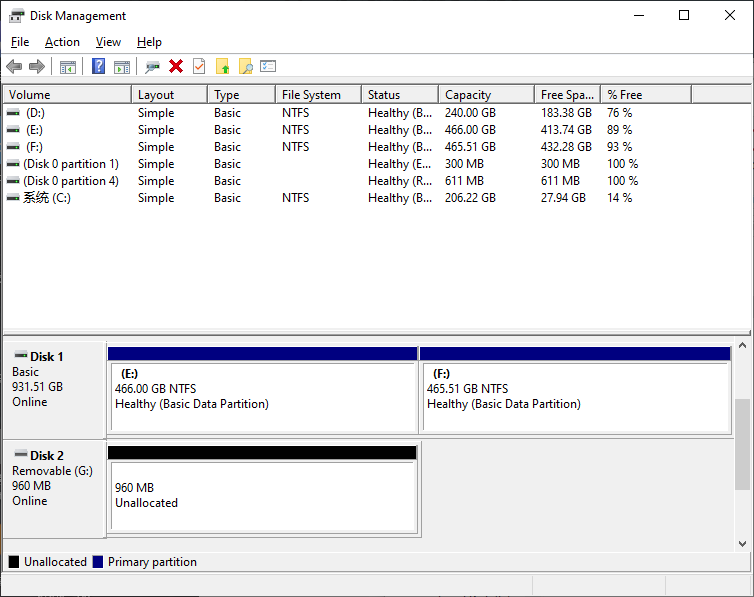Toggle the show/hide console tree icon
Viewport: 754px width, 597px height.
coord(68,67)
